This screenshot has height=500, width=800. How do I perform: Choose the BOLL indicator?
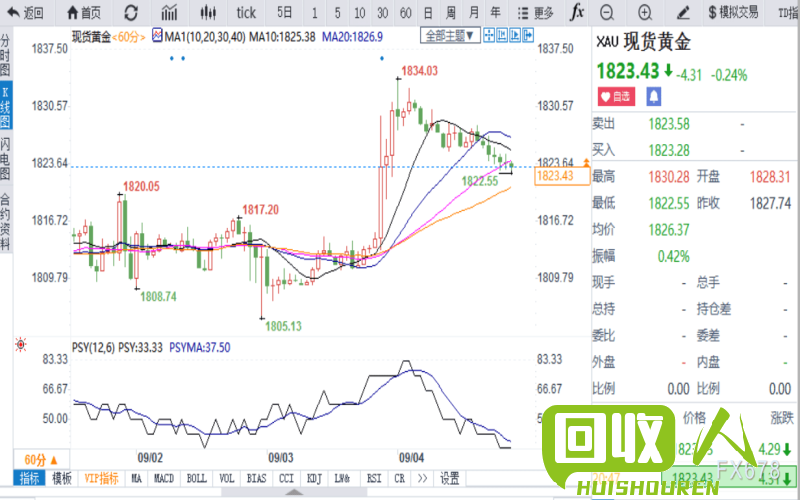(x=196, y=479)
